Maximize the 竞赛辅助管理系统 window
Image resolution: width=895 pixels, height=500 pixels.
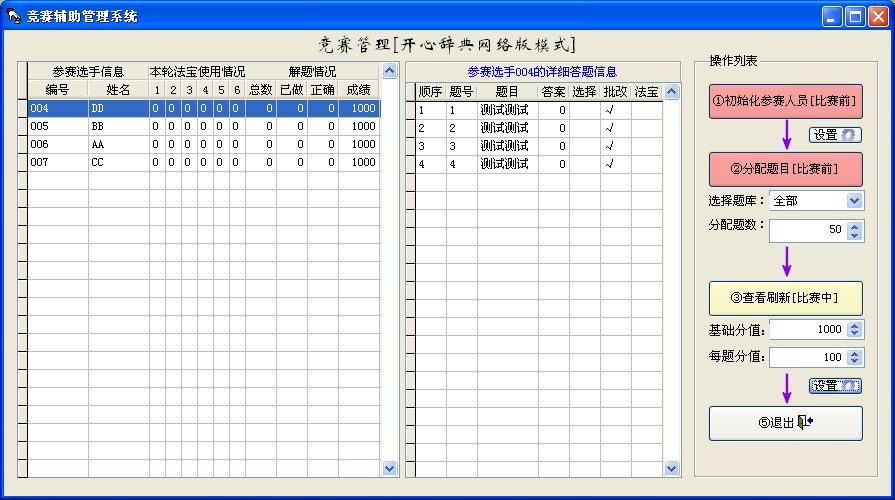(855, 17)
